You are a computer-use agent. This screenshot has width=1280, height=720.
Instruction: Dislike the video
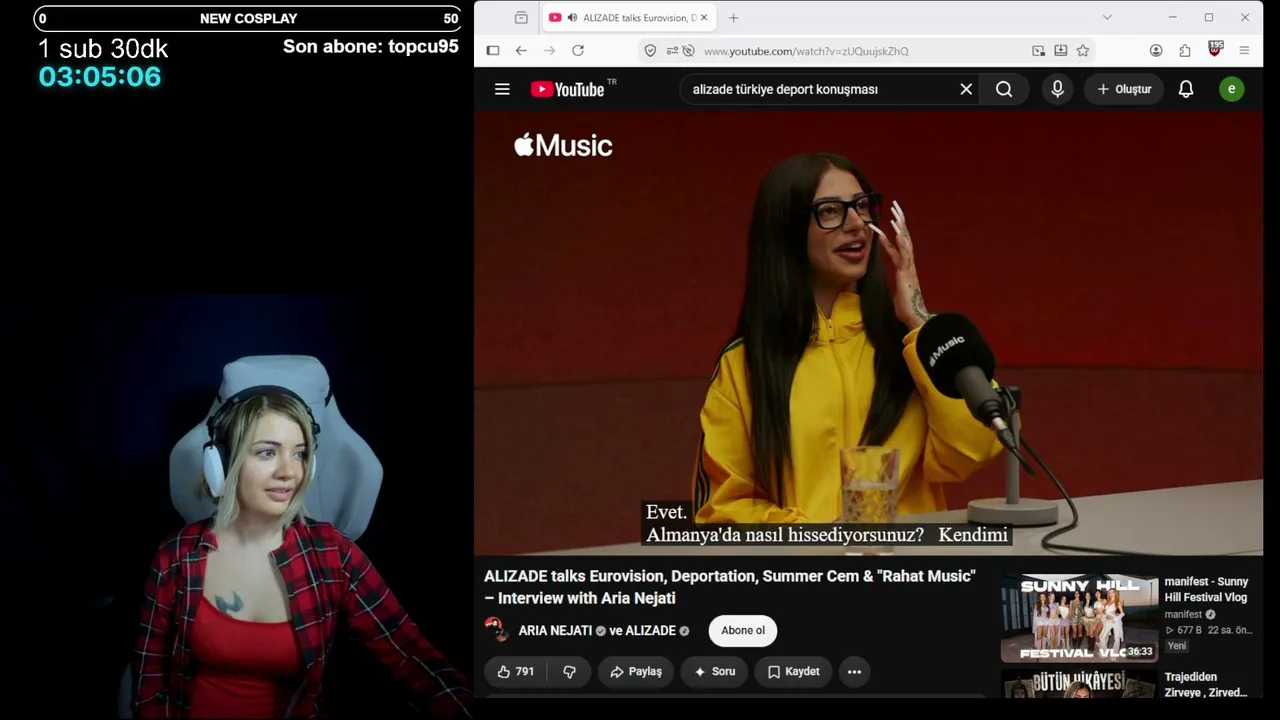(569, 672)
